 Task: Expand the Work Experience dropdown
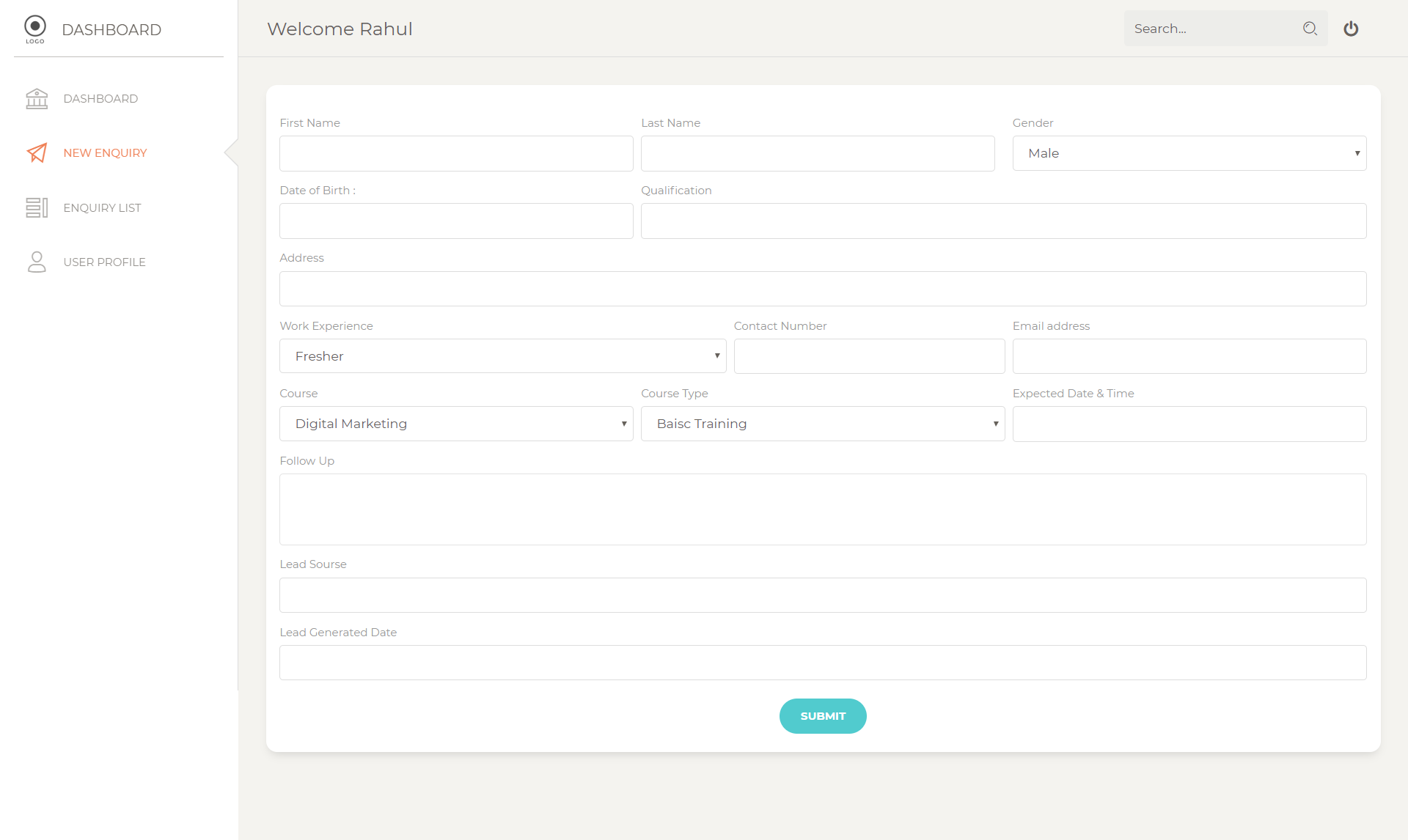(x=718, y=356)
